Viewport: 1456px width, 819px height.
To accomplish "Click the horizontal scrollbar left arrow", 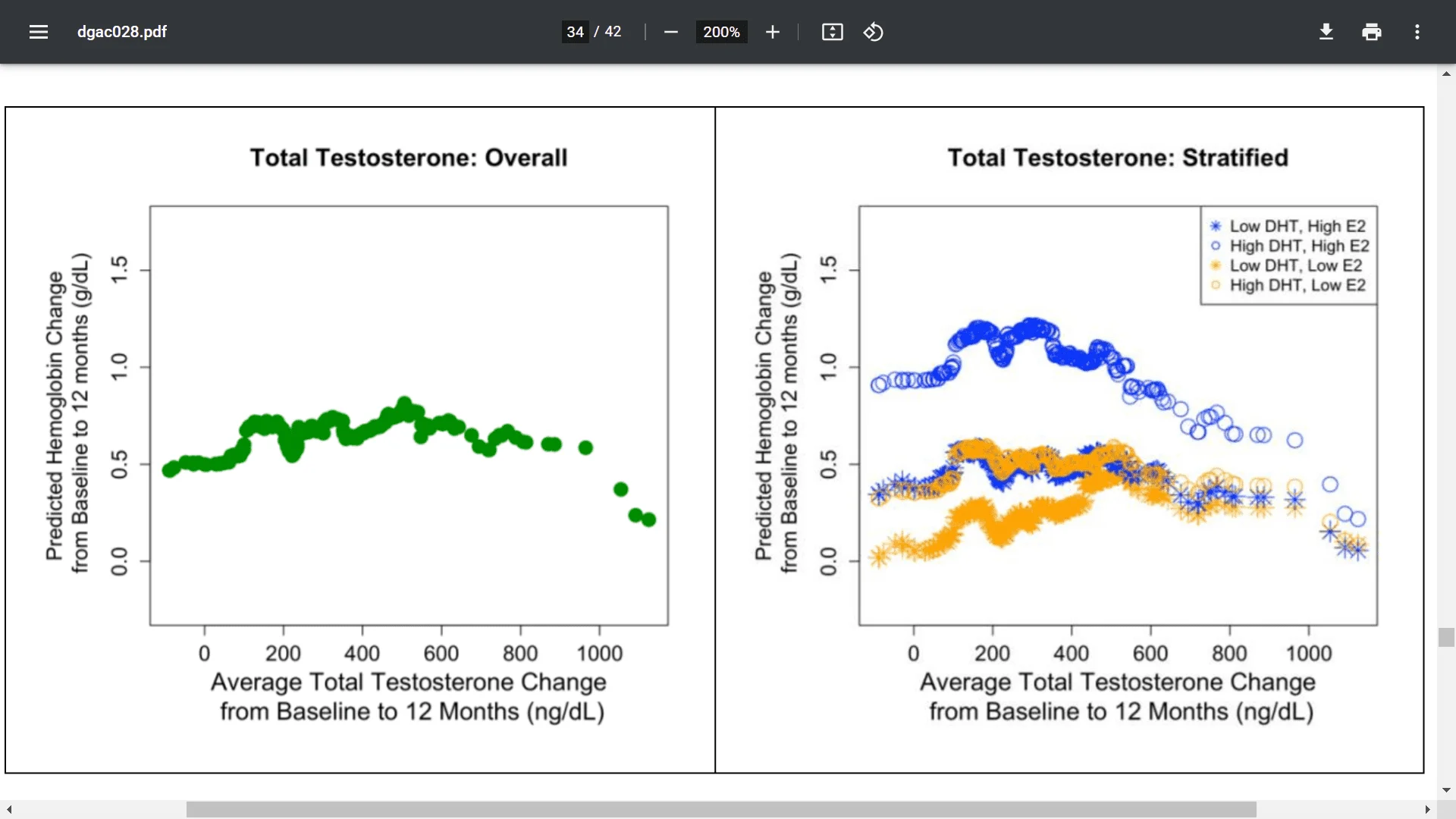I will point(9,810).
